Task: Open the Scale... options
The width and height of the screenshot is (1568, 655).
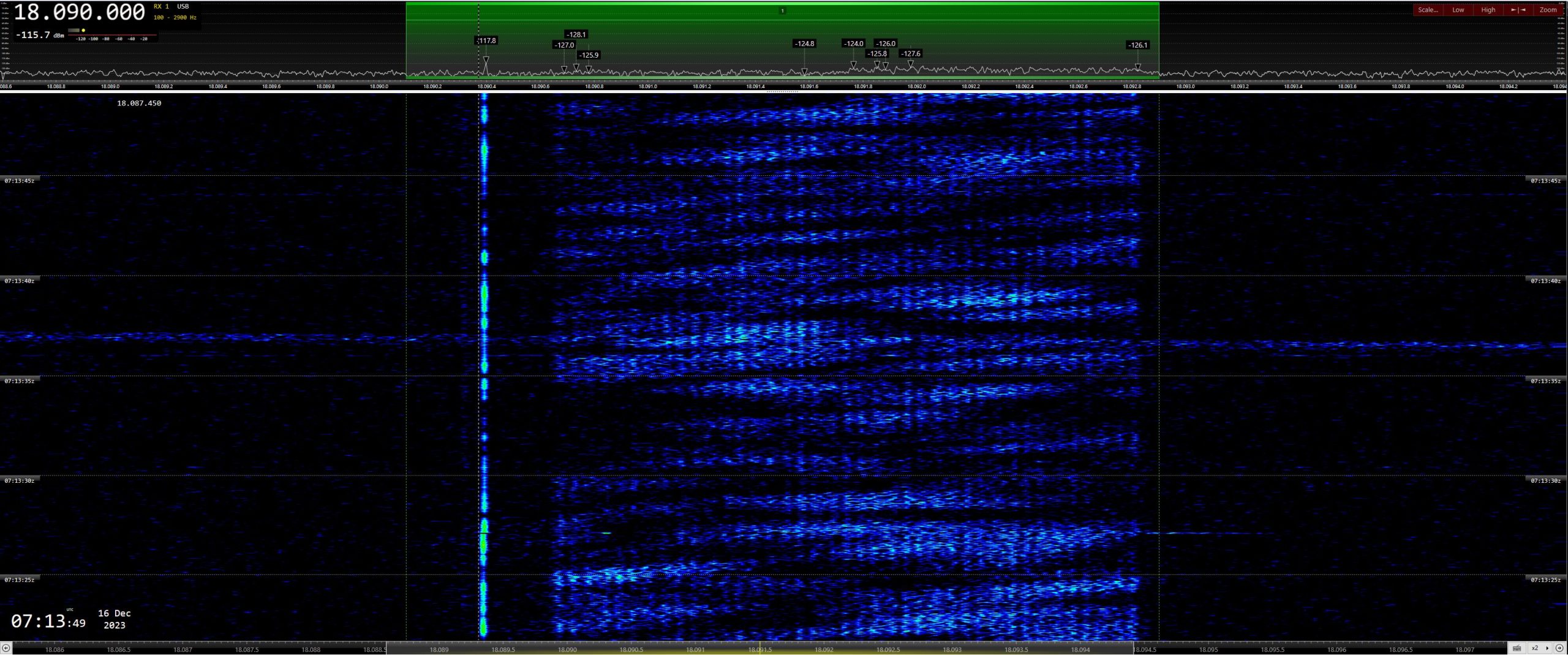Action: pyautogui.click(x=1428, y=10)
